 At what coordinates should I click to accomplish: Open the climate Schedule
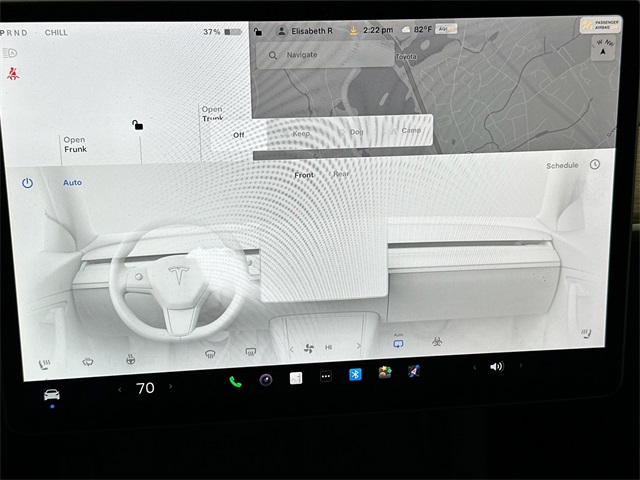tap(562, 165)
